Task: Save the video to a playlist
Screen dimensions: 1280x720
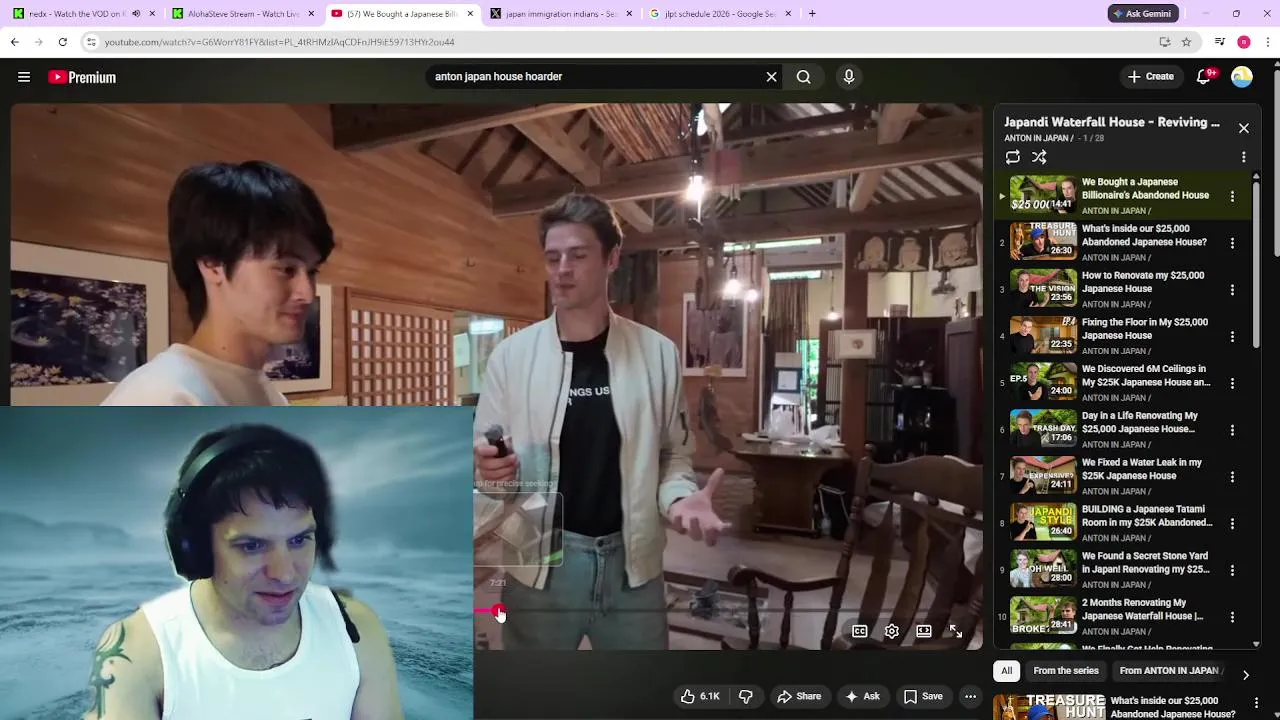Action: tap(923, 696)
